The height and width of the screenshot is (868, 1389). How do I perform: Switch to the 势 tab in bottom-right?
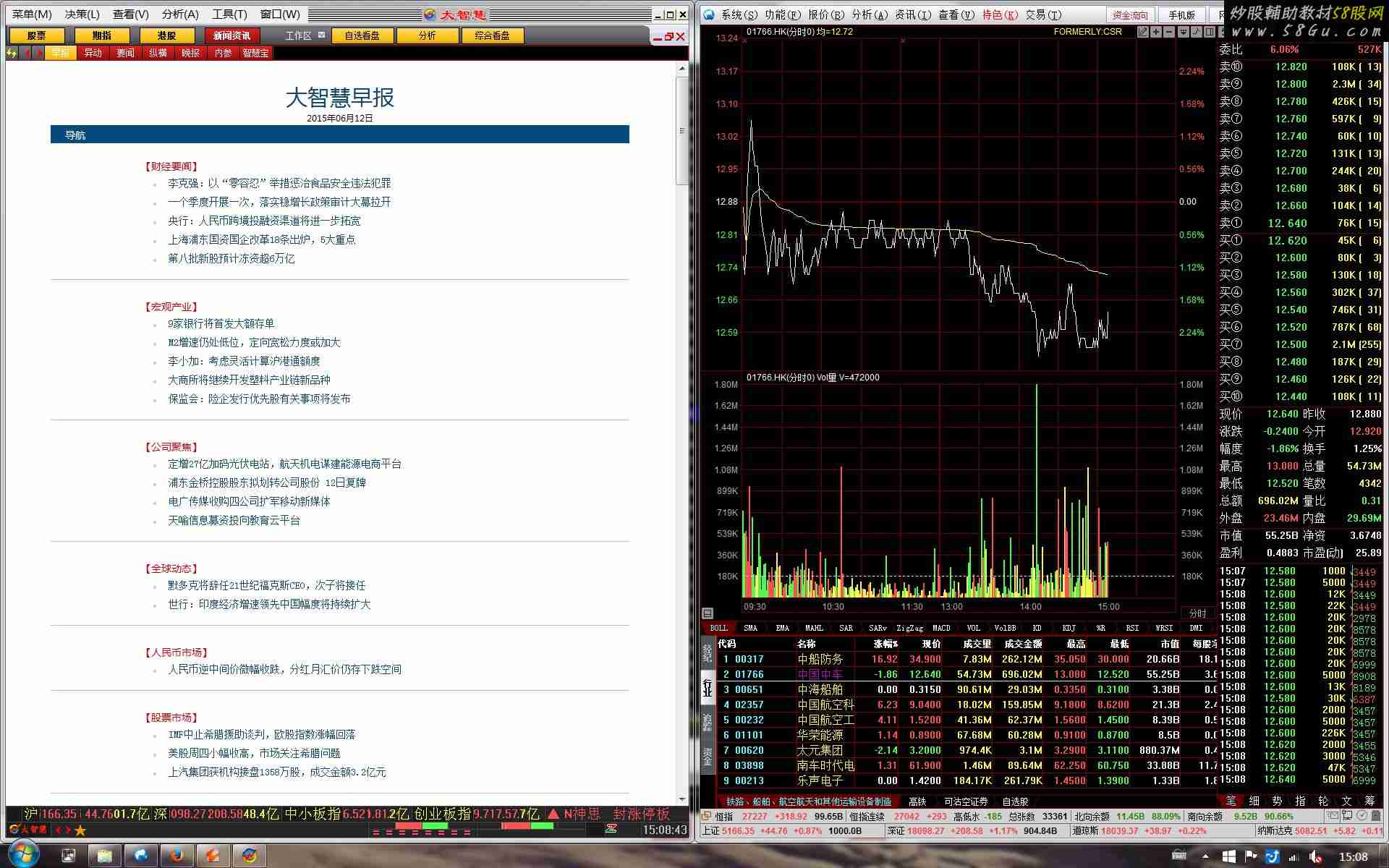1278,801
